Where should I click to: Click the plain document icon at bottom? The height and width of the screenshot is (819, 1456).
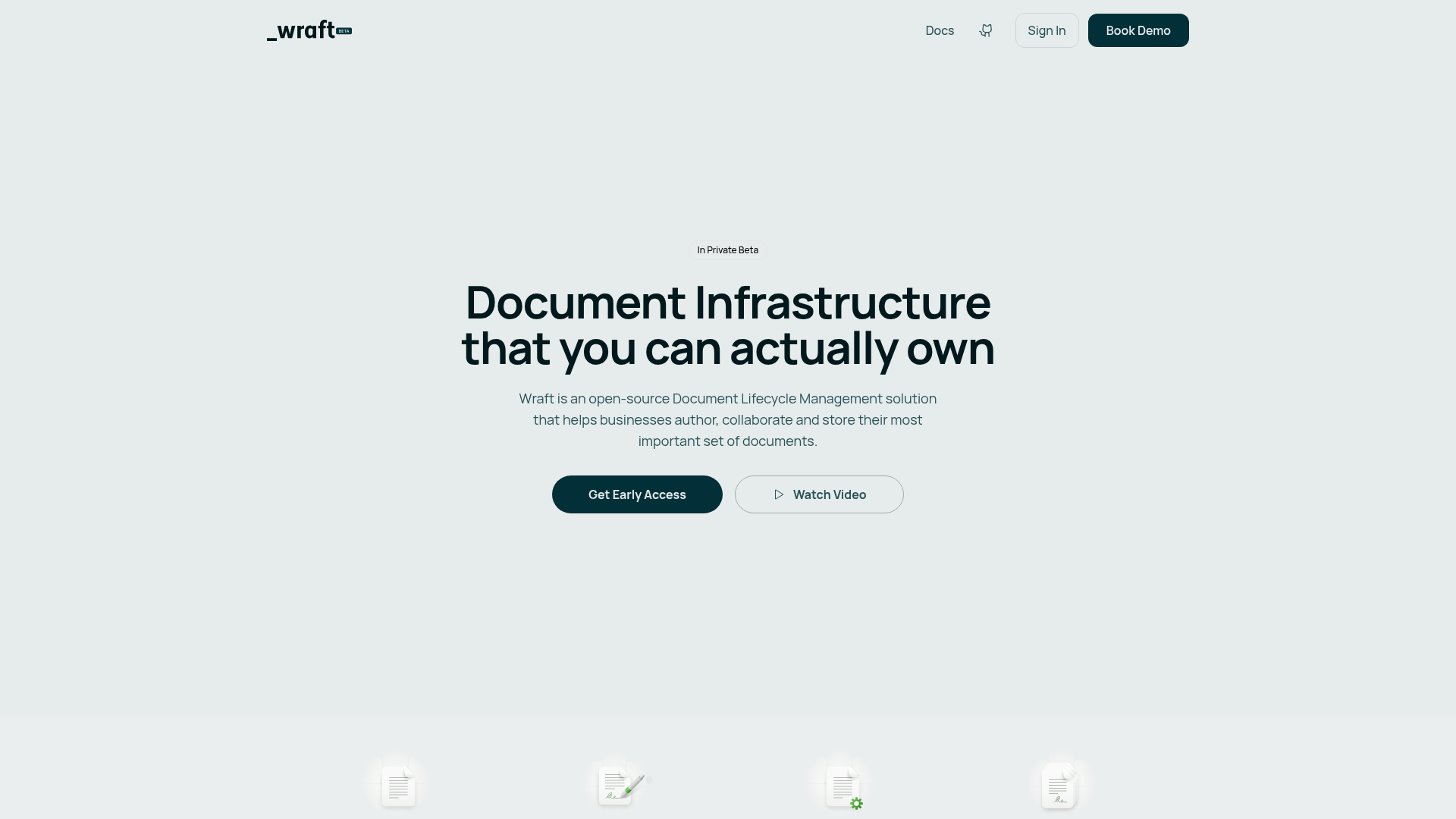(399, 786)
